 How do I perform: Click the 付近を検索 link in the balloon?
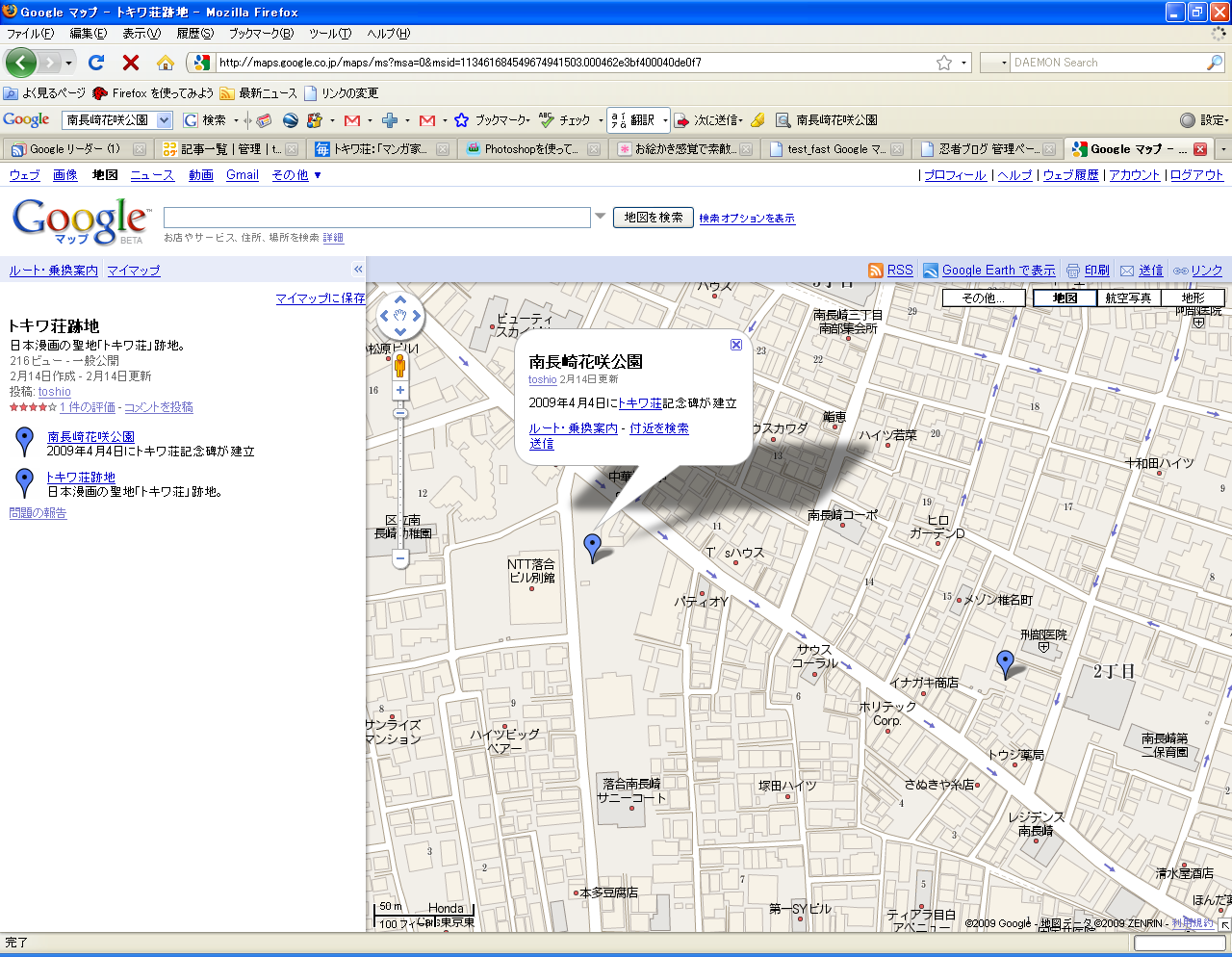[x=659, y=428]
